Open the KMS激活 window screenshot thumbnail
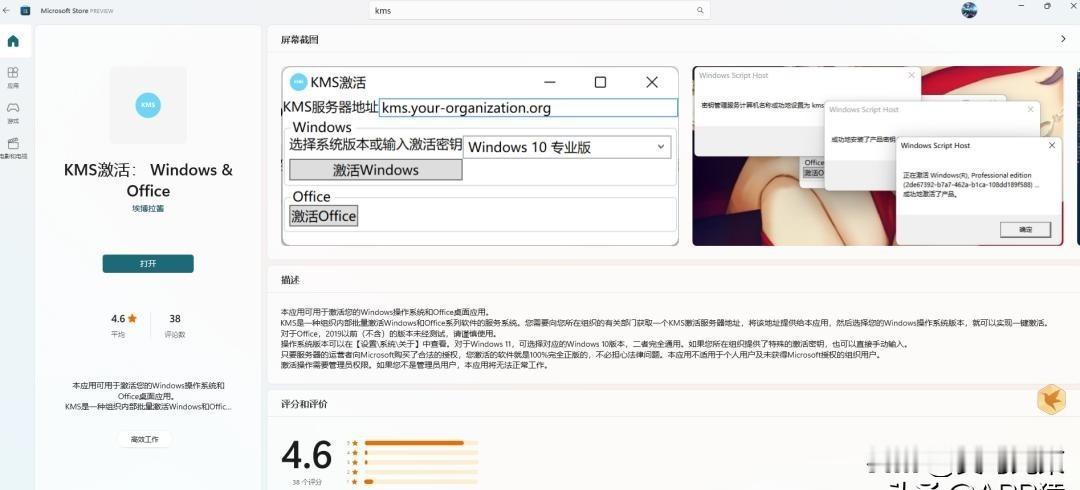Viewport: 1080px width, 490px height. pos(480,156)
